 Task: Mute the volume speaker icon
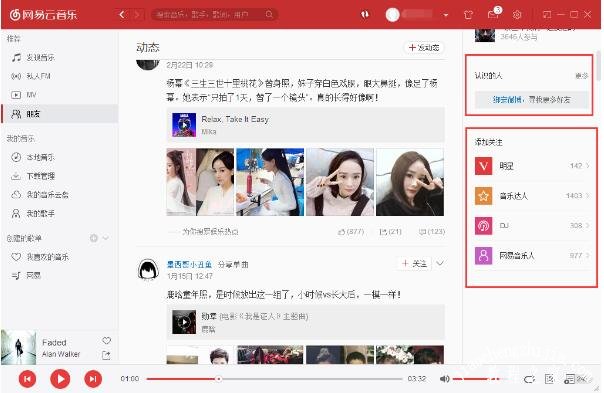pyautogui.click(x=444, y=379)
